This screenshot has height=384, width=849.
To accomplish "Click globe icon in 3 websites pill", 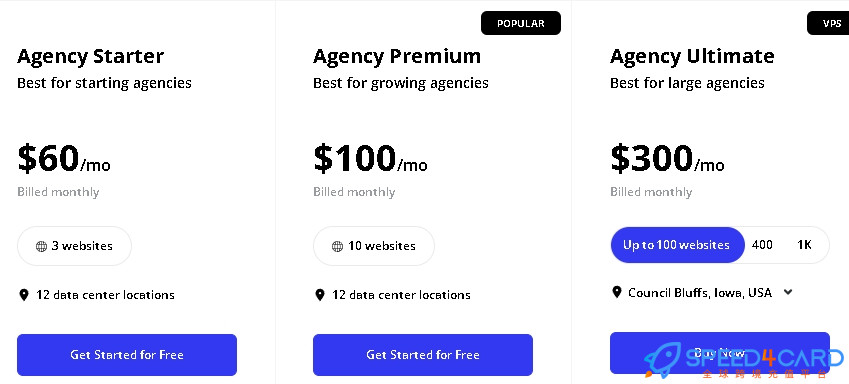I will [x=41, y=246].
